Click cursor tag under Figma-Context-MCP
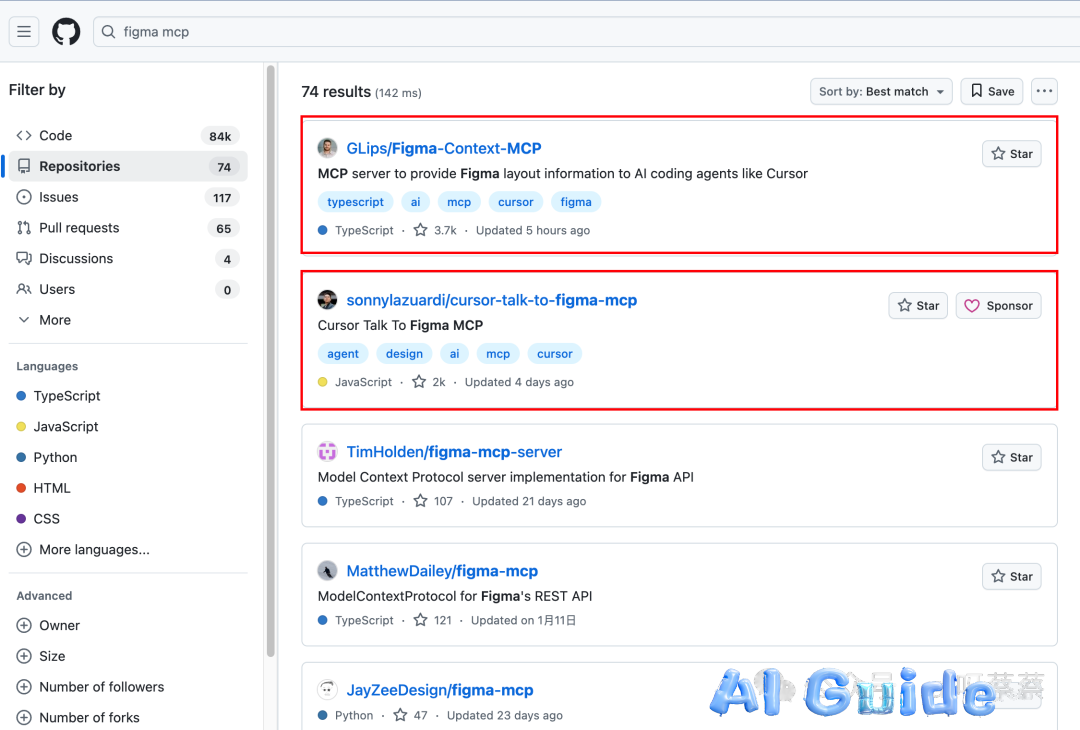Viewport: 1080px width, 730px height. (x=516, y=202)
